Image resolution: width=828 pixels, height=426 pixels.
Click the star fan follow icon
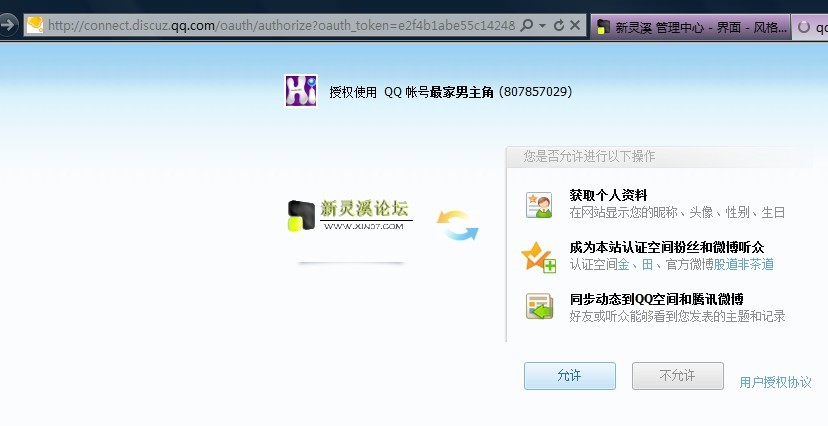click(x=539, y=257)
